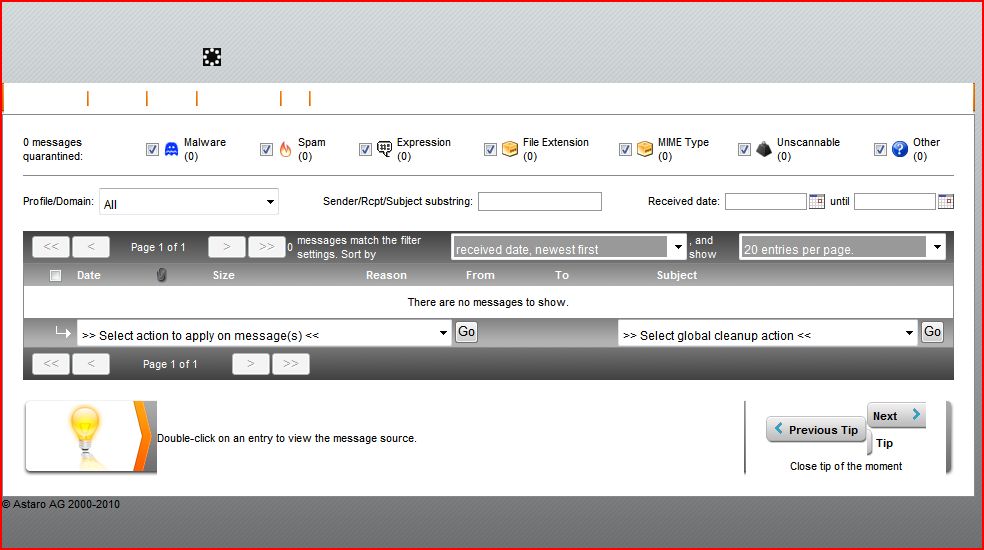Tick the select-all checkbox in table header
The height and width of the screenshot is (550, 984).
click(x=56, y=275)
